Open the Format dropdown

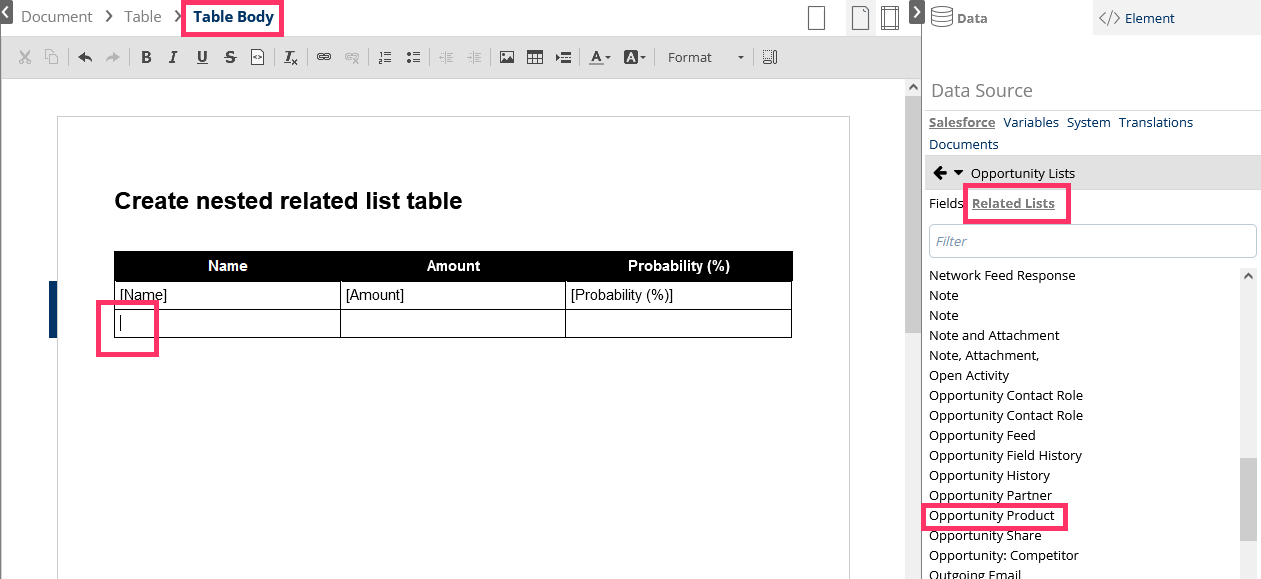pos(705,58)
